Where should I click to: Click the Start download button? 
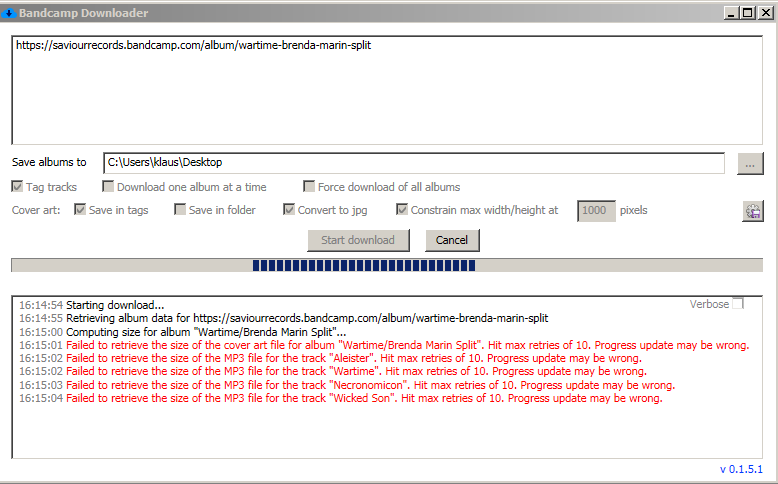(358, 240)
